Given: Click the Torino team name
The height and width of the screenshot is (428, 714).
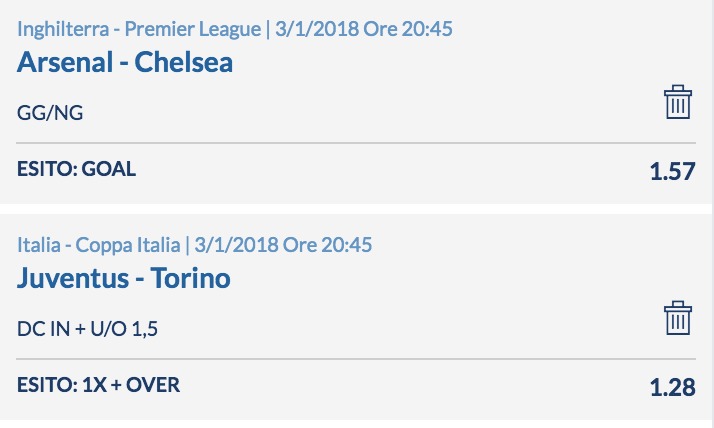Looking at the screenshot, I should point(190,278).
